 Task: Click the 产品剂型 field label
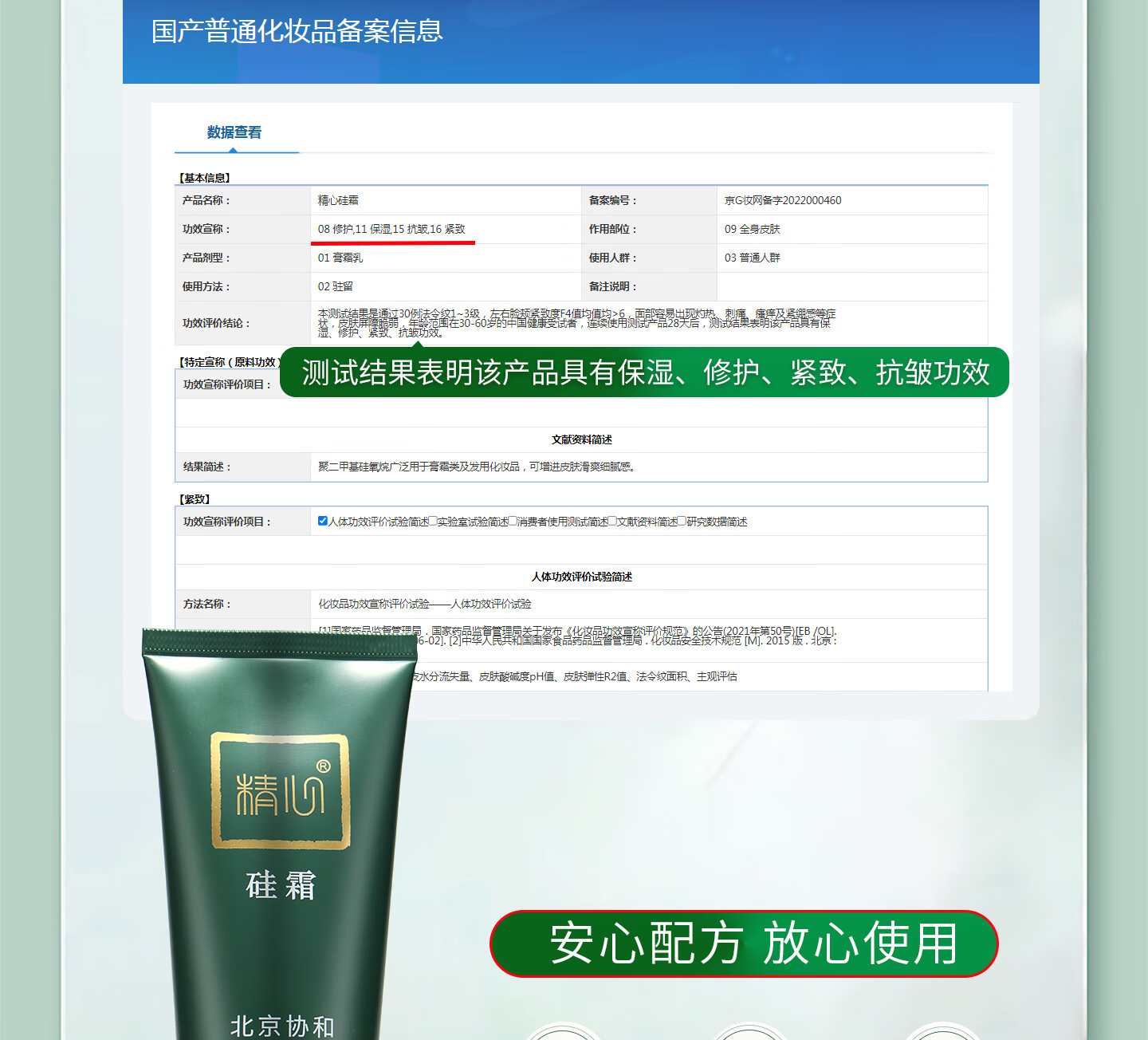(206, 258)
